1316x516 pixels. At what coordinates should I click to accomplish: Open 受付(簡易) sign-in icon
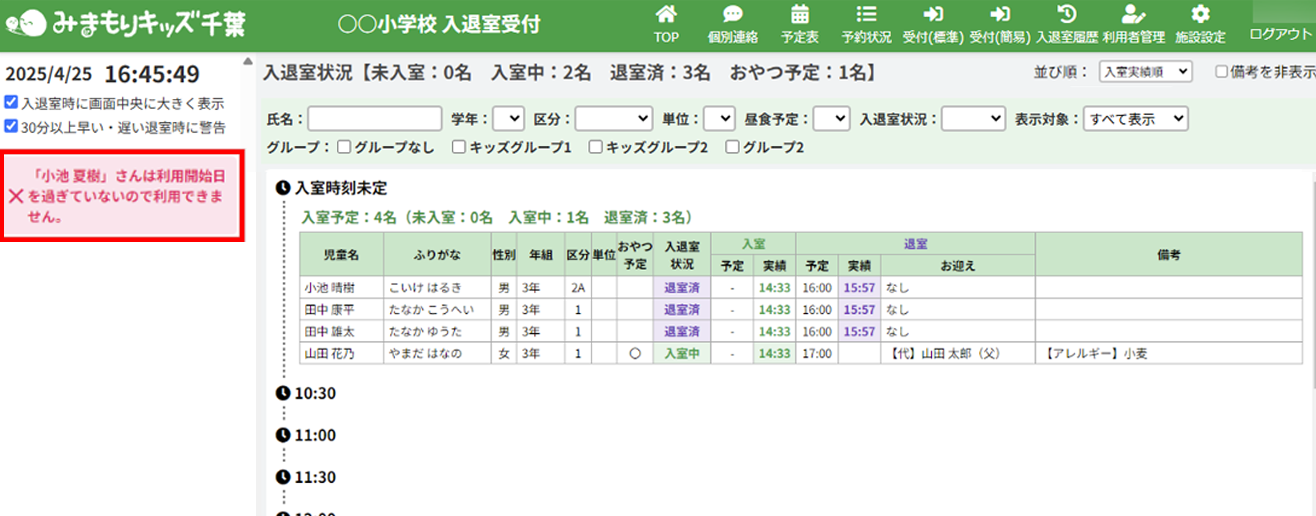999,15
